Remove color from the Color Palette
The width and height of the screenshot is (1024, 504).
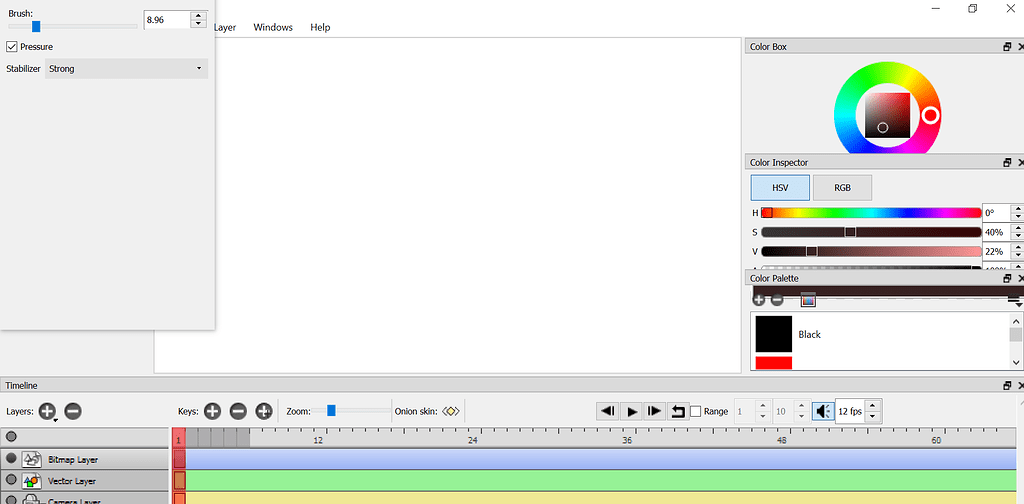click(777, 300)
